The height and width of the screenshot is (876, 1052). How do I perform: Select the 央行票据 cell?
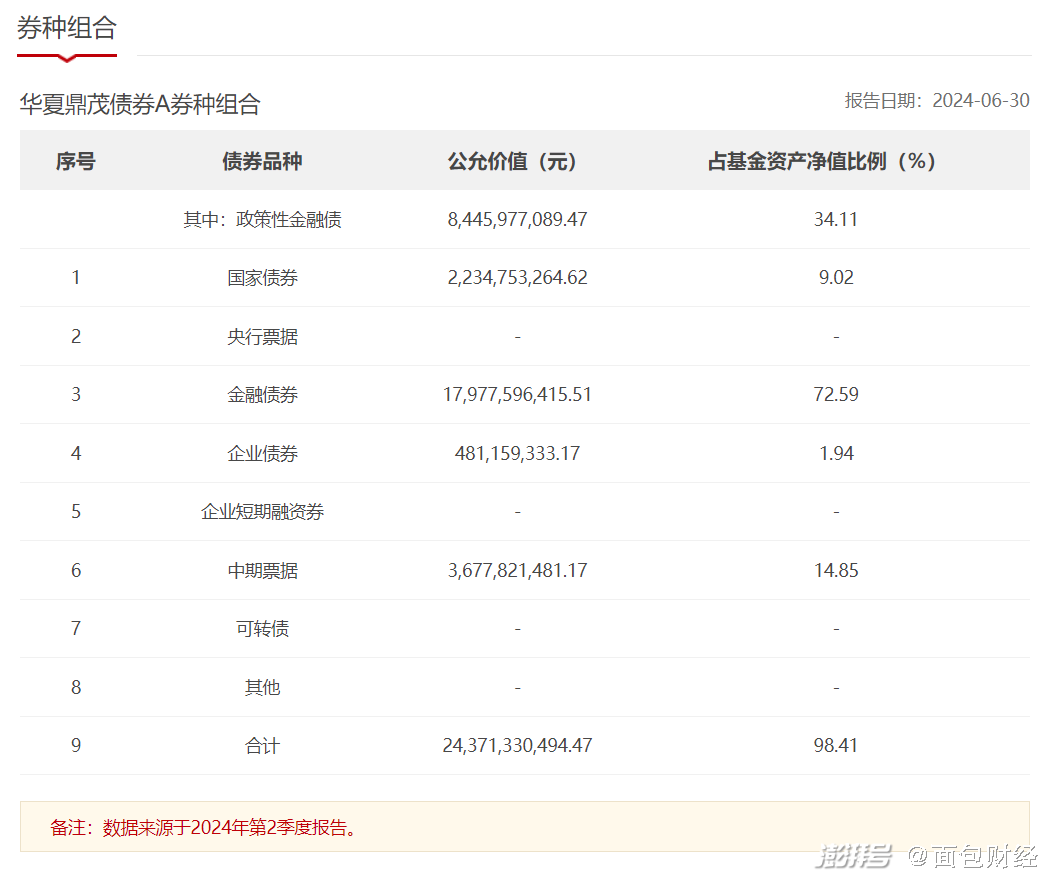[262, 336]
